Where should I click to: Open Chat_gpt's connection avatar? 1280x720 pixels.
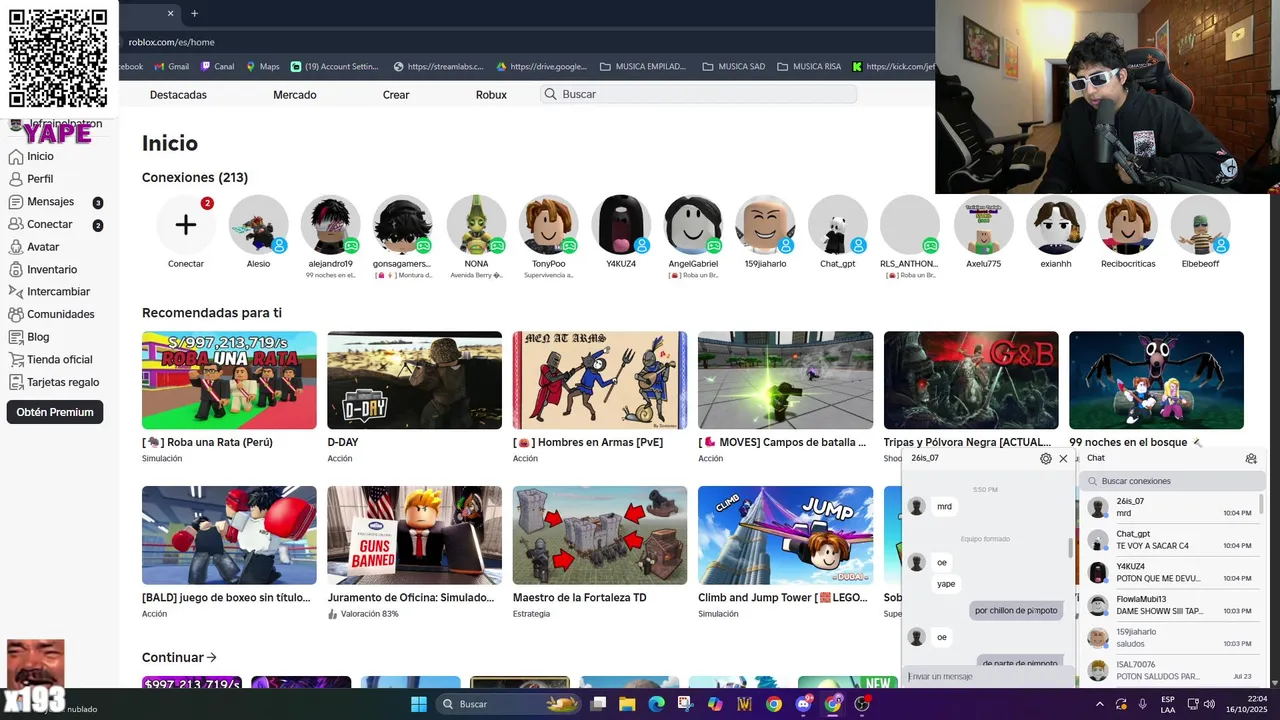point(838,225)
